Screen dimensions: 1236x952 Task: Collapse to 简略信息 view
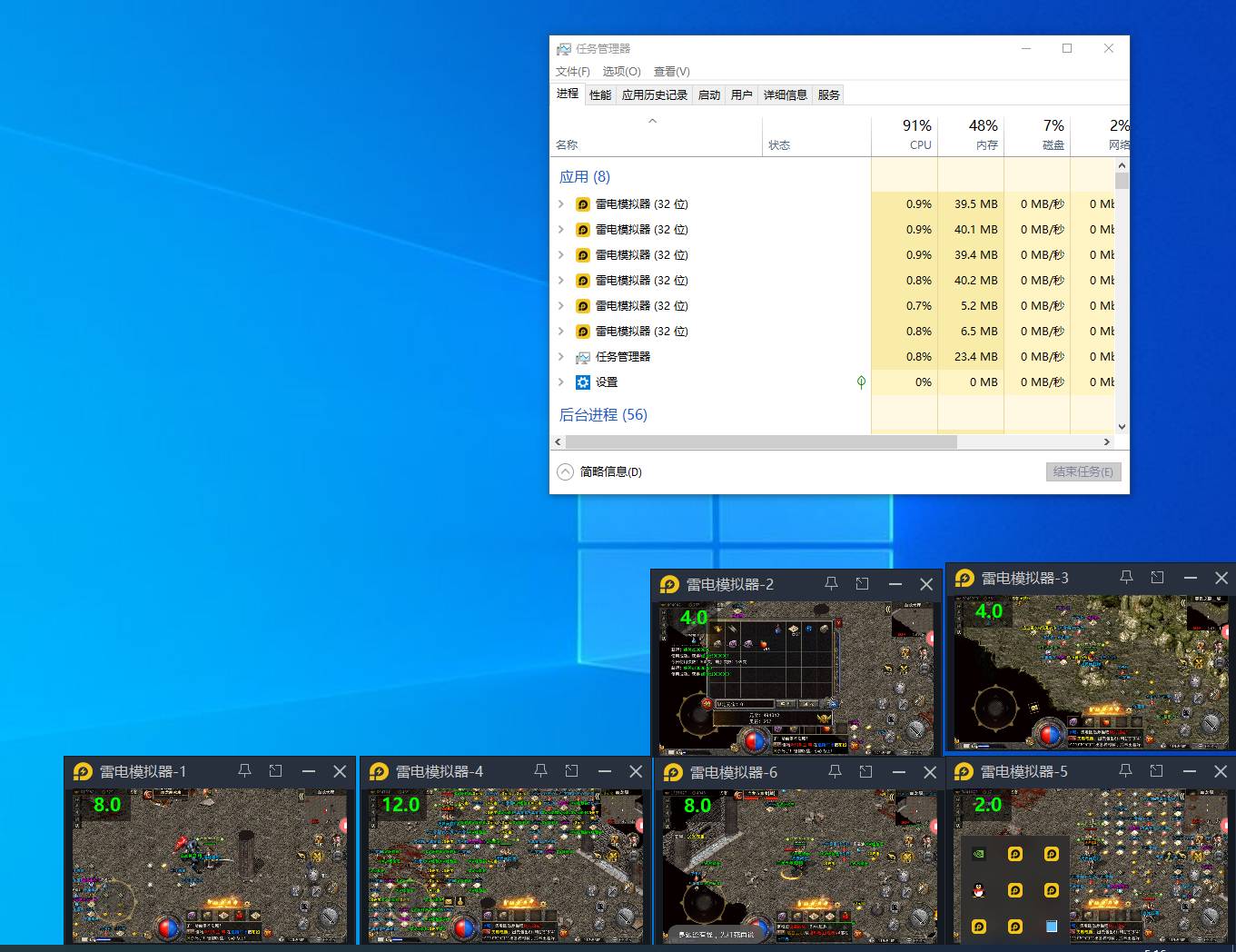599,471
